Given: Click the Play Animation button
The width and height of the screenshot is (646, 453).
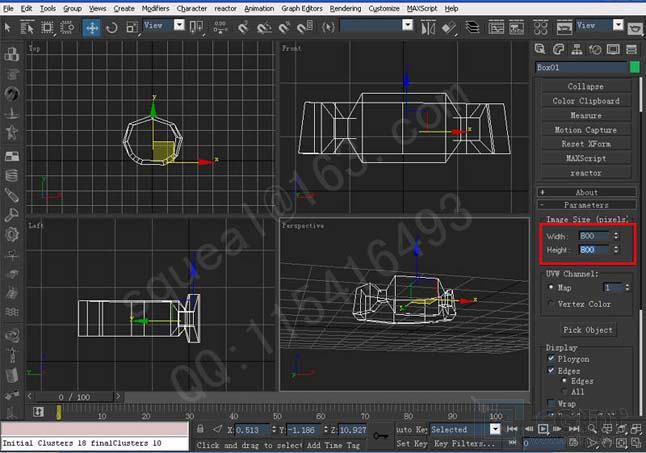Looking at the screenshot, I should coord(543,429).
